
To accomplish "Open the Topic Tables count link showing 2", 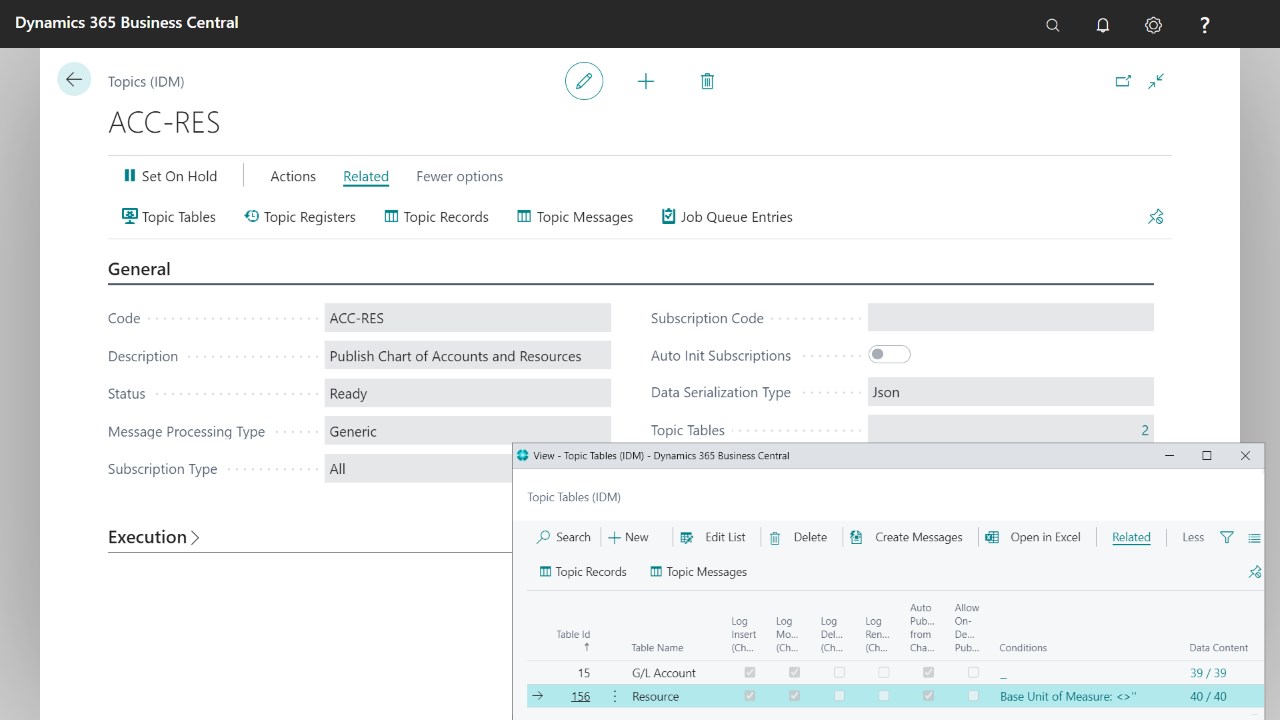I will coord(1145,430).
